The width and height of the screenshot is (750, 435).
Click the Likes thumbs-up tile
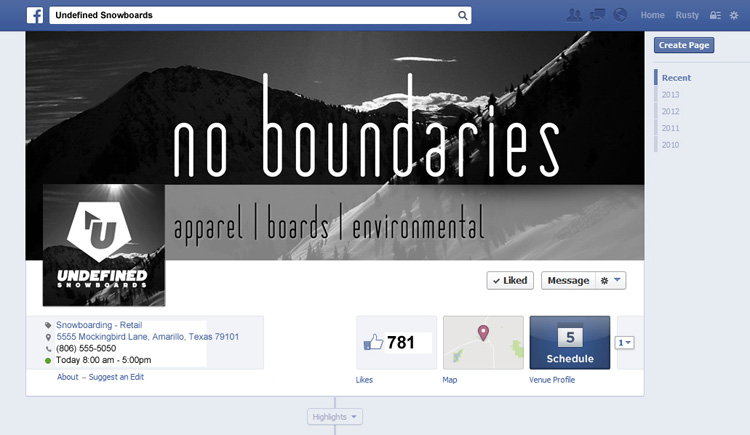point(397,343)
